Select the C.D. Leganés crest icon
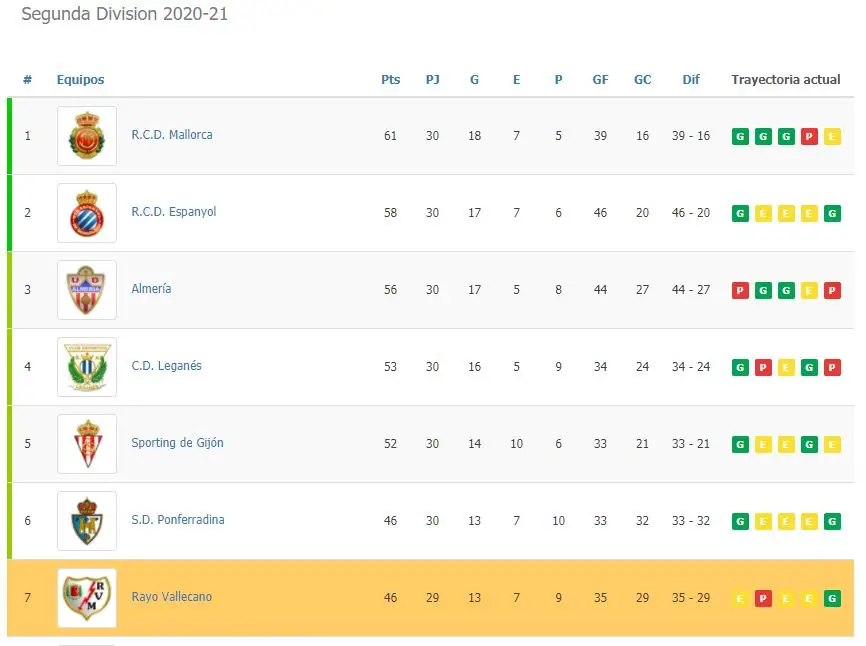The width and height of the screenshot is (866, 646). coord(87,367)
